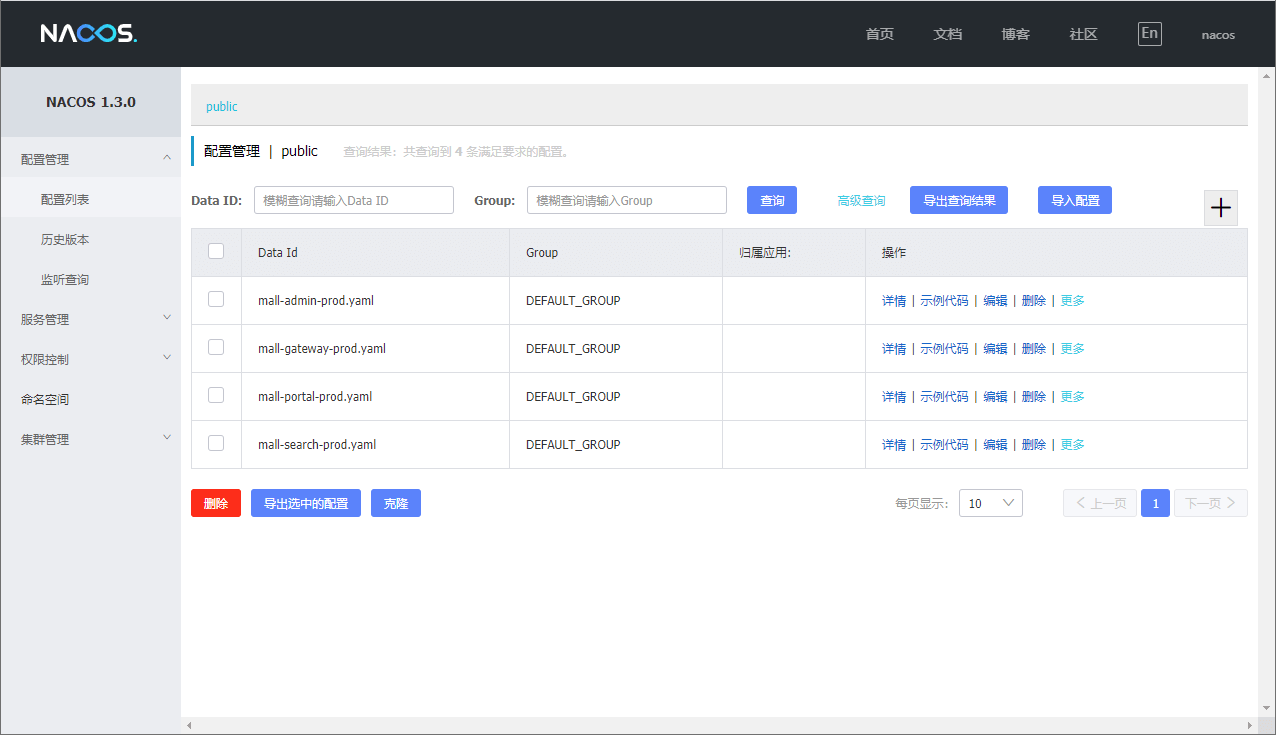This screenshot has width=1276, height=735.
Task: Click the NACOS logo in the header
Action: (89, 34)
